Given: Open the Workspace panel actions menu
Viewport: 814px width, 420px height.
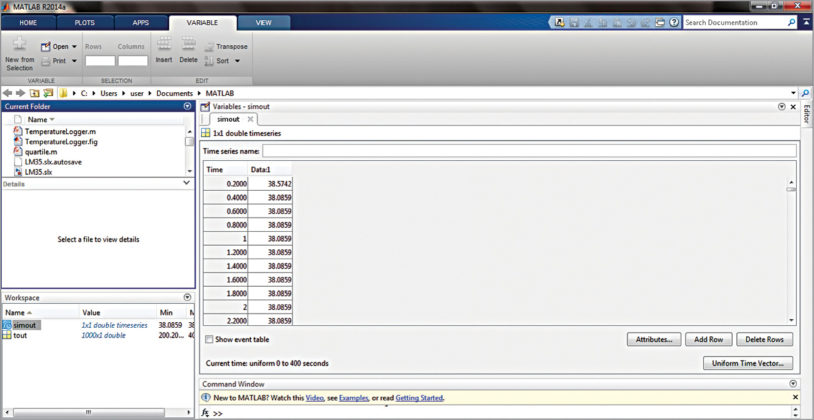Looking at the screenshot, I should coord(187,298).
